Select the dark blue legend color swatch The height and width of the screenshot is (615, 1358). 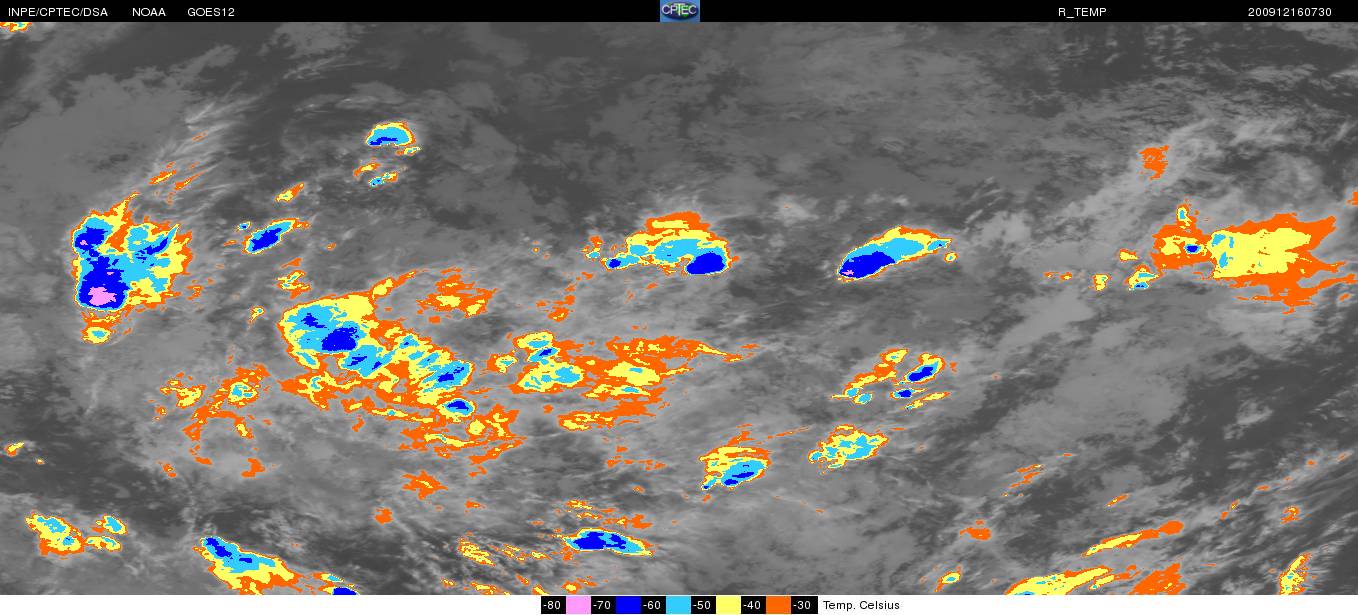click(x=629, y=605)
